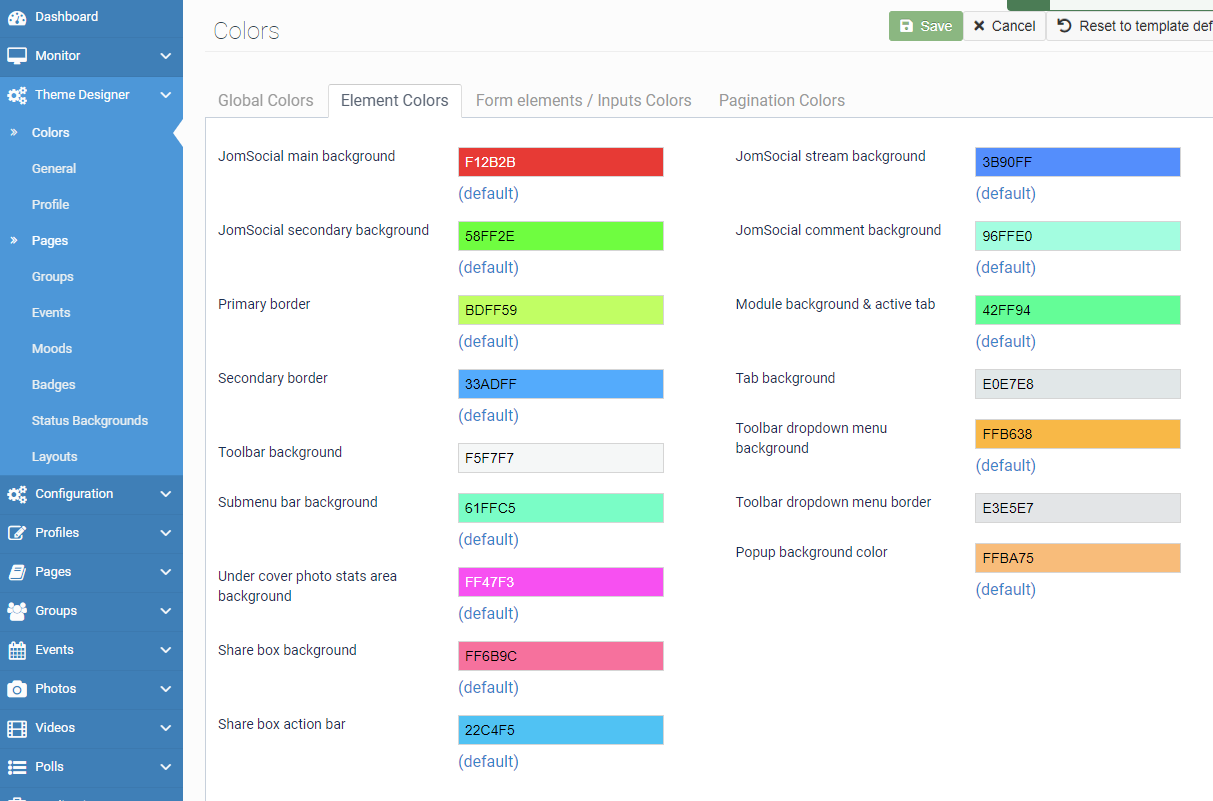Expand the Polls menu chevron
This screenshot has width=1213, height=801.
[166, 767]
